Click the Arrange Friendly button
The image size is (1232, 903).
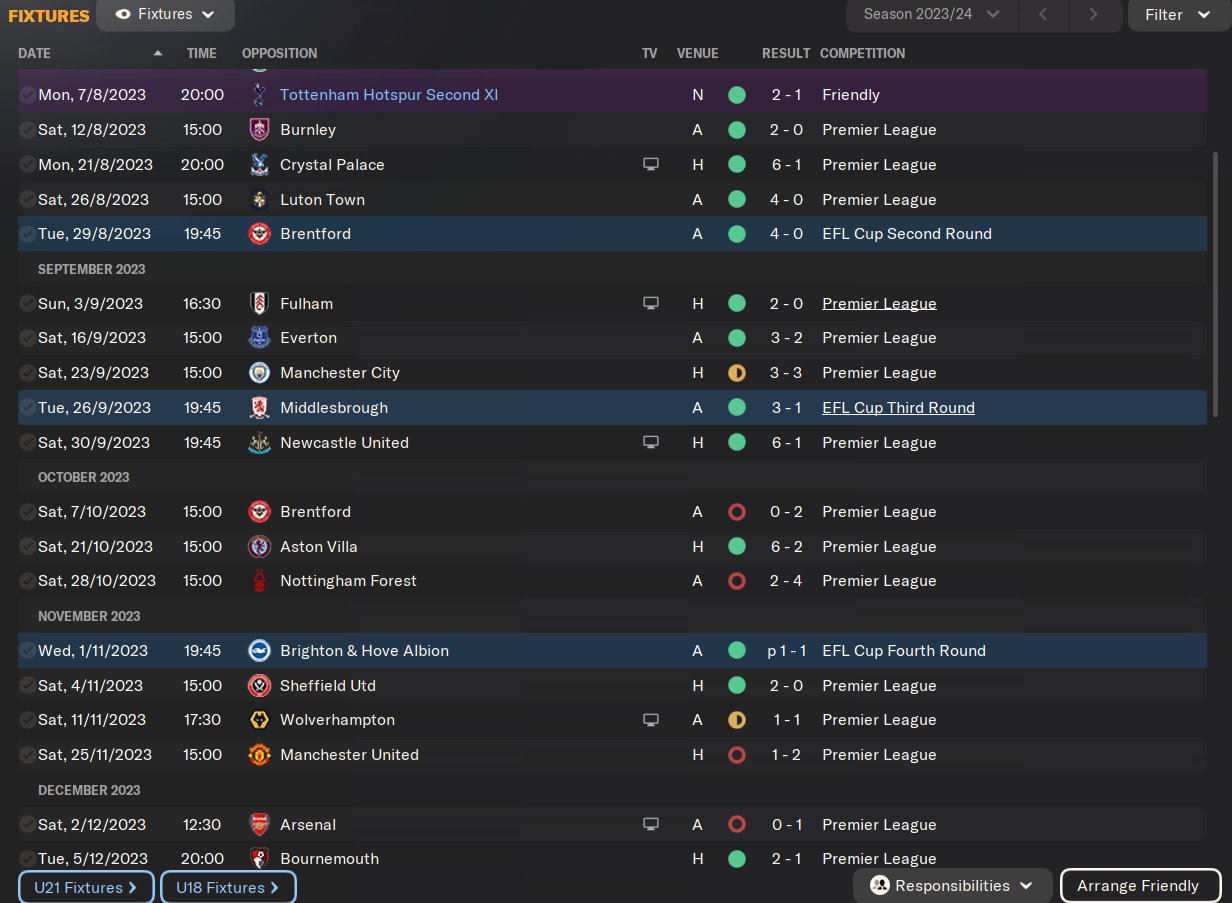click(x=1141, y=886)
